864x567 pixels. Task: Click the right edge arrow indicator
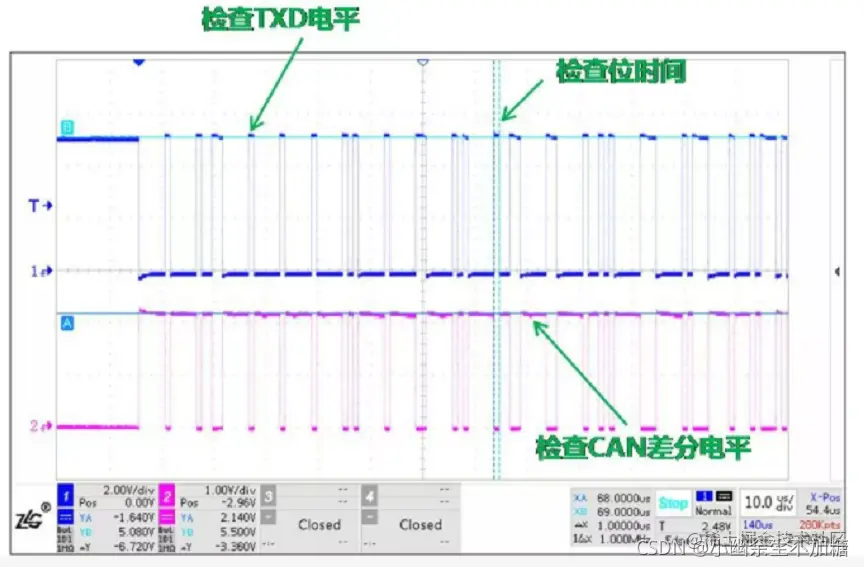837,271
